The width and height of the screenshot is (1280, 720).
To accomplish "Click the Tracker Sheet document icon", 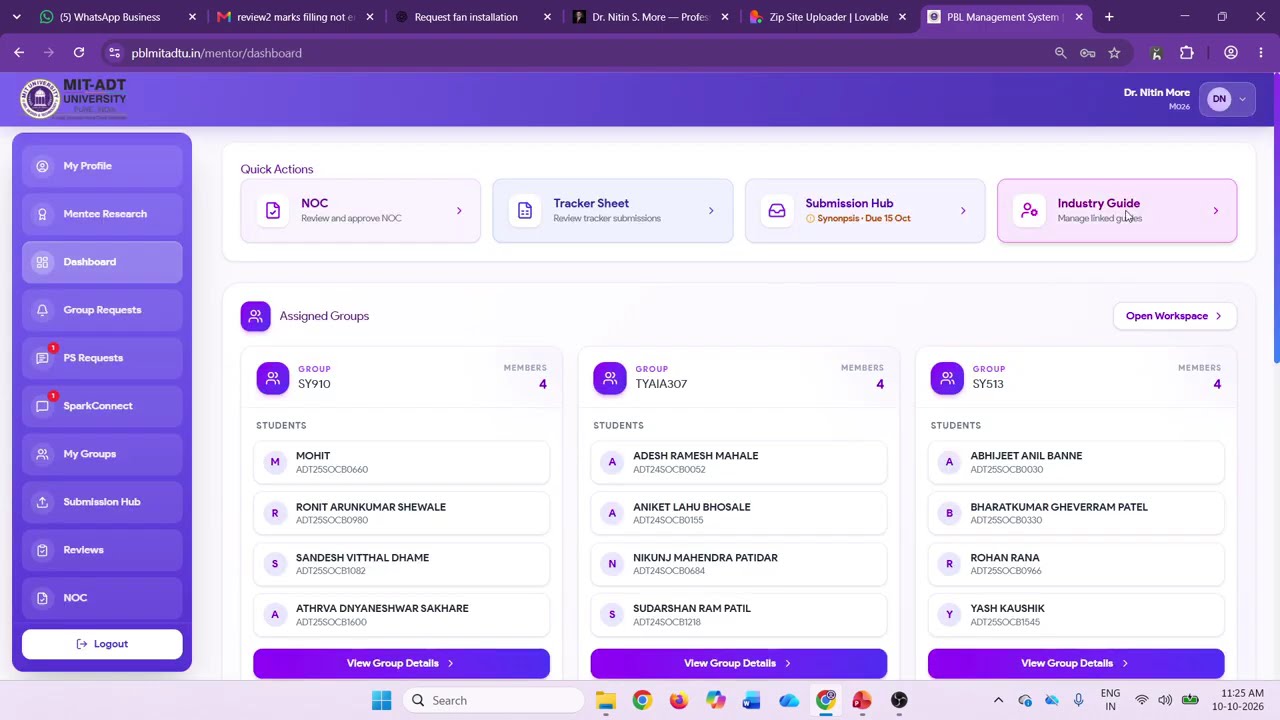I will (525, 211).
